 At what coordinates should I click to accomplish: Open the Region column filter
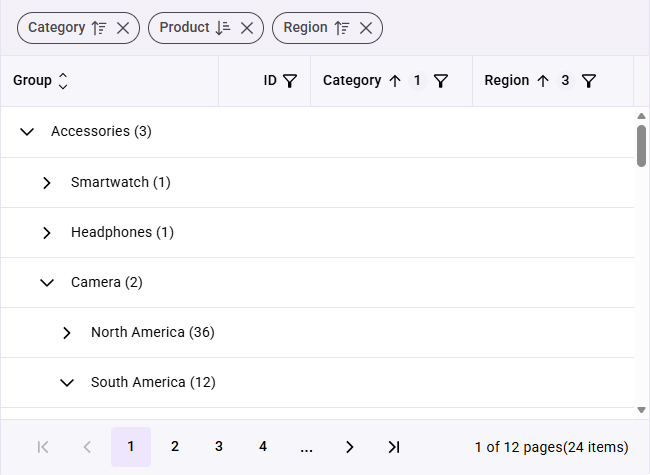pos(589,81)
